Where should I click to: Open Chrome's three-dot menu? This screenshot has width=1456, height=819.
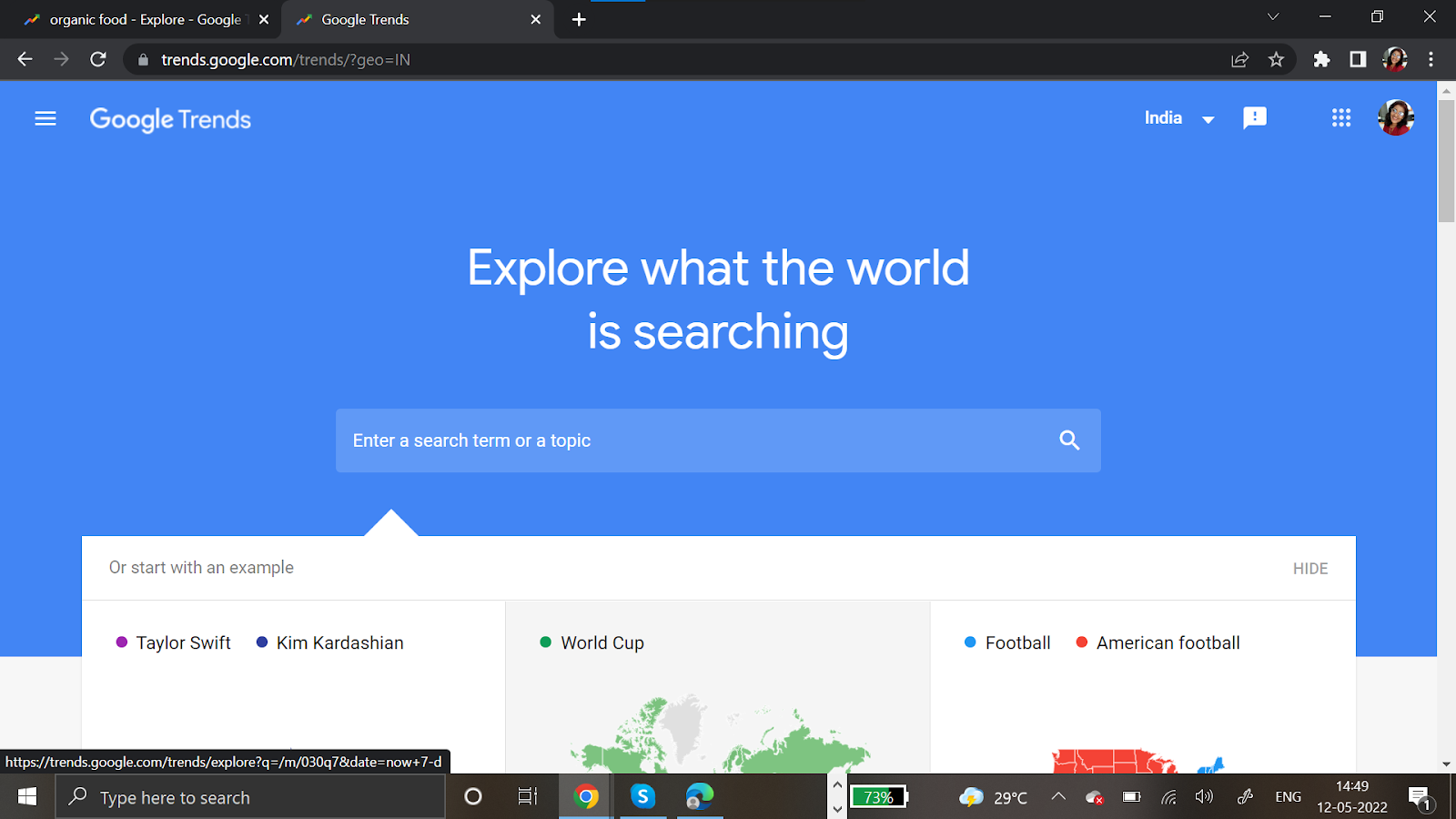click(x=1431, y=59)
